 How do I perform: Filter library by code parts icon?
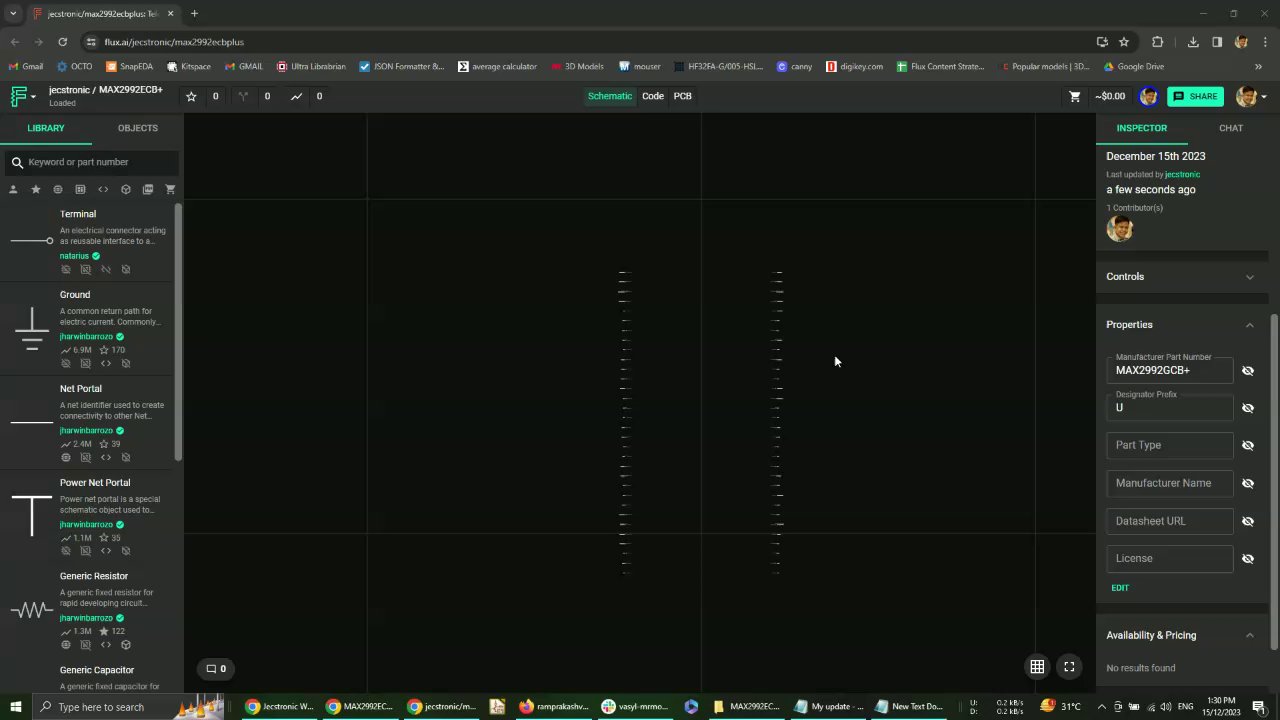[103, 189]
